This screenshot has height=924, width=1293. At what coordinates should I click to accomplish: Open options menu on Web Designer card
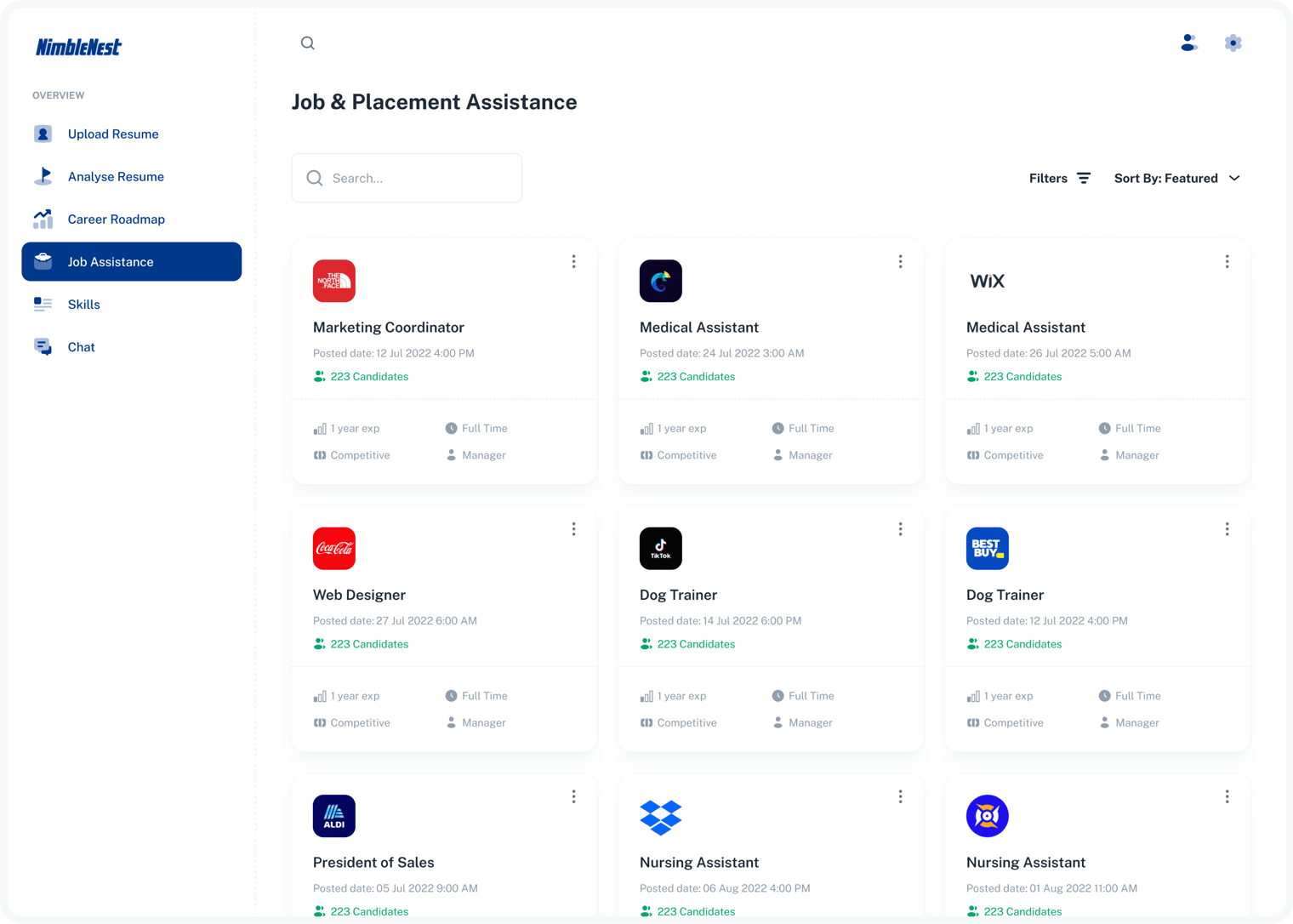pos(574,529)
